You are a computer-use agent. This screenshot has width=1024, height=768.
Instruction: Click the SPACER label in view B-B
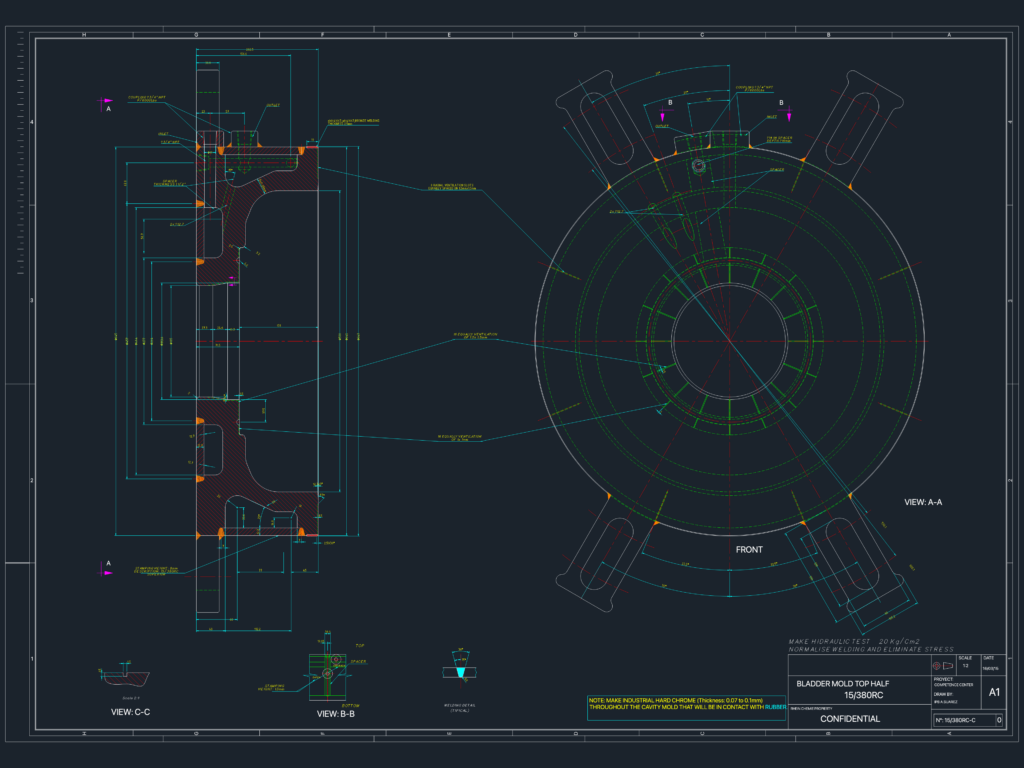click(358, 662)
